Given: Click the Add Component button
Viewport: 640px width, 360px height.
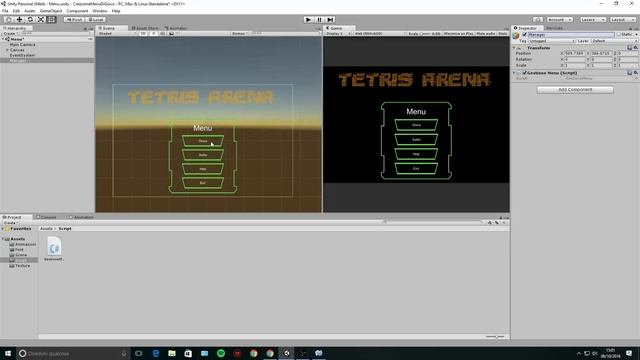Looking at the screenshot, I should point(575,89).
